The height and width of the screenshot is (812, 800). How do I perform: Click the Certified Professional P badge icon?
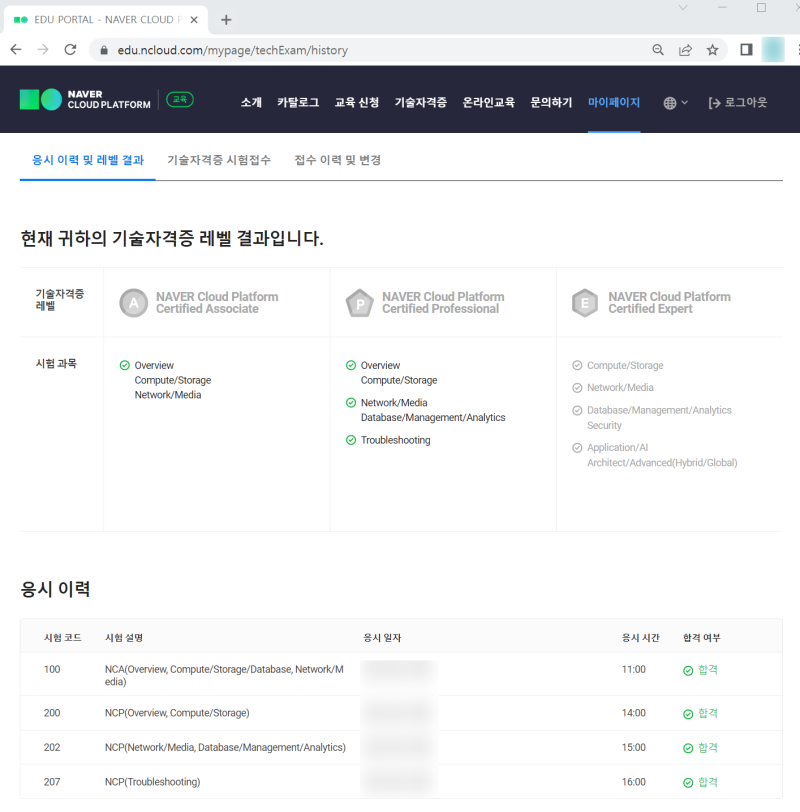[x=360, y=303]
